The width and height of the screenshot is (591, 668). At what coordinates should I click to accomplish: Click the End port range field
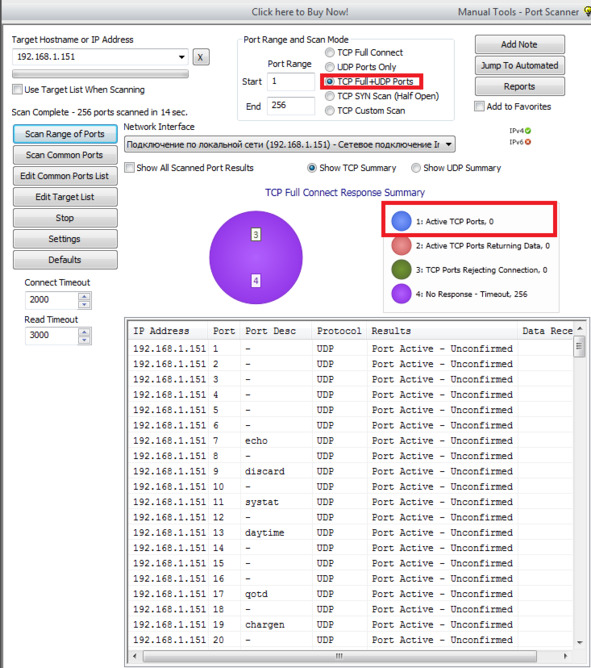point(291,105)
